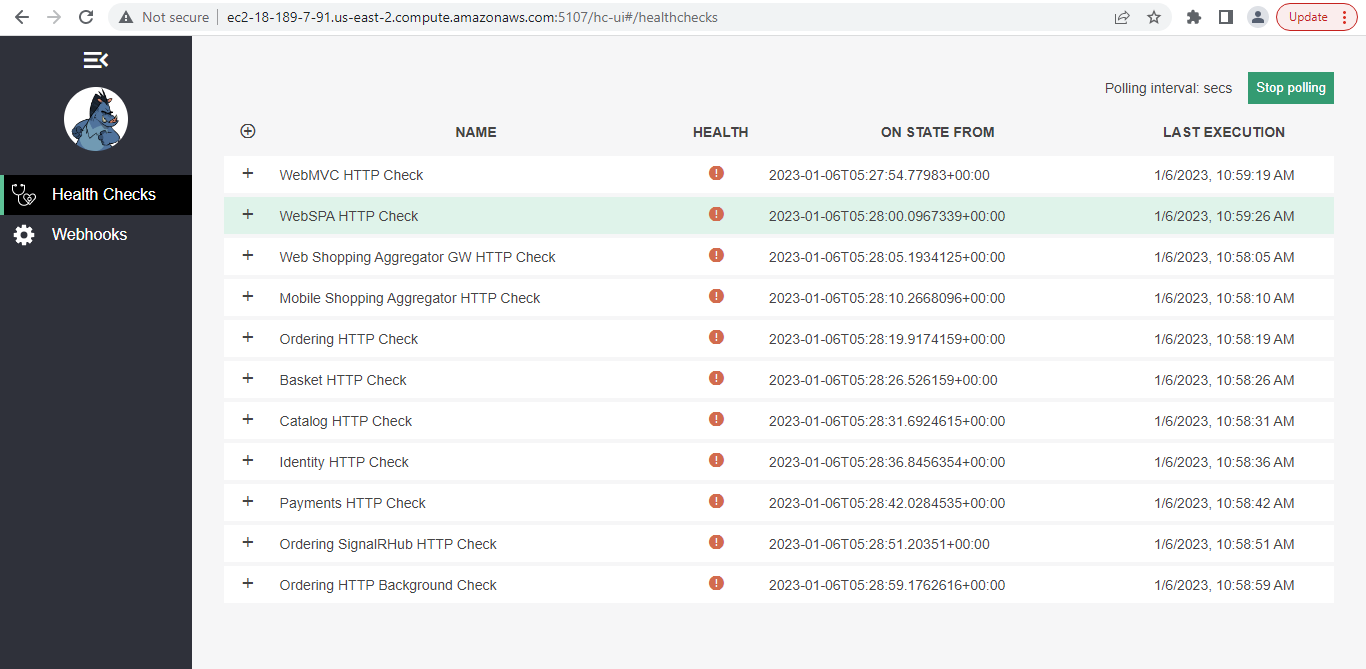Click the browser extensions puzzle icon
The image size is (1366, 669).
[x=1194, y=16]
